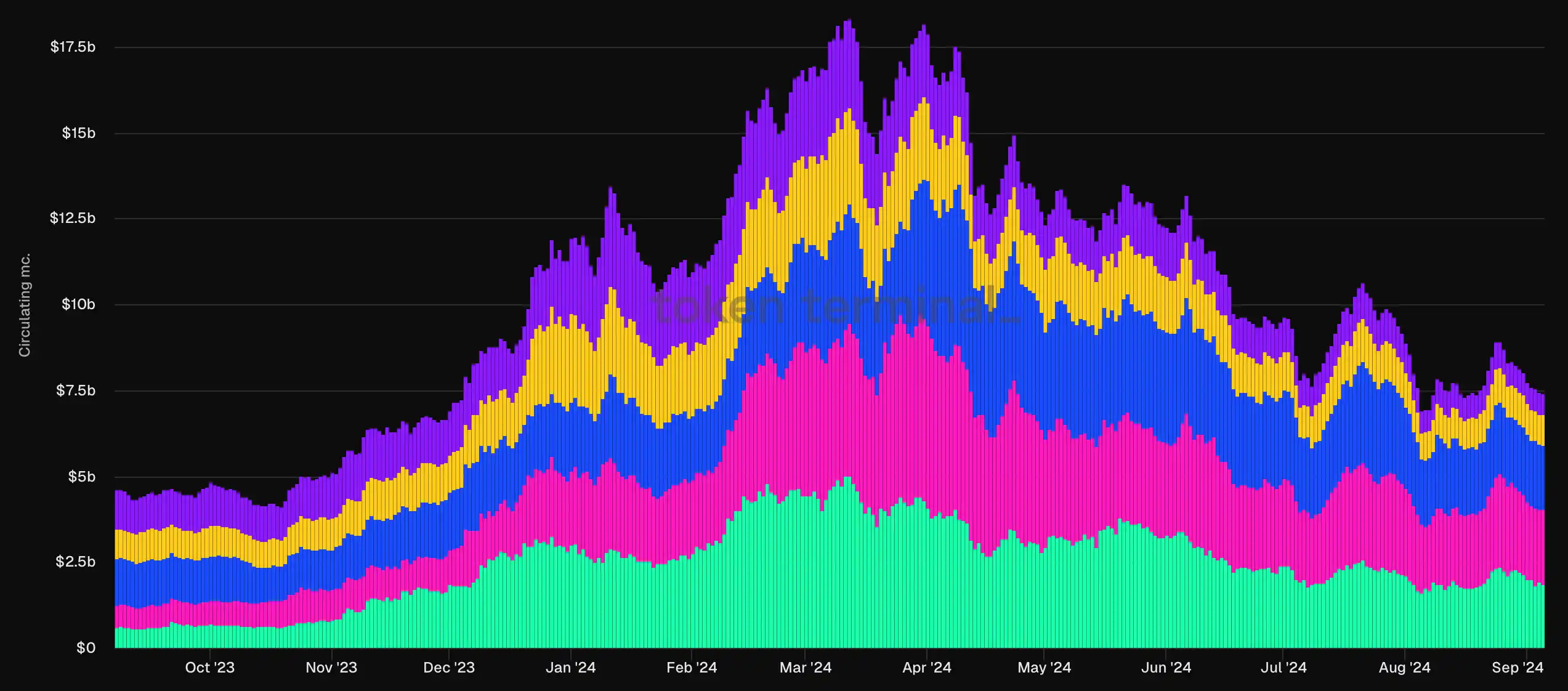The width and height of the screenshot is (1568, 691).
Task: Click the $12.5b y-axis label
Action: point(73,218)
